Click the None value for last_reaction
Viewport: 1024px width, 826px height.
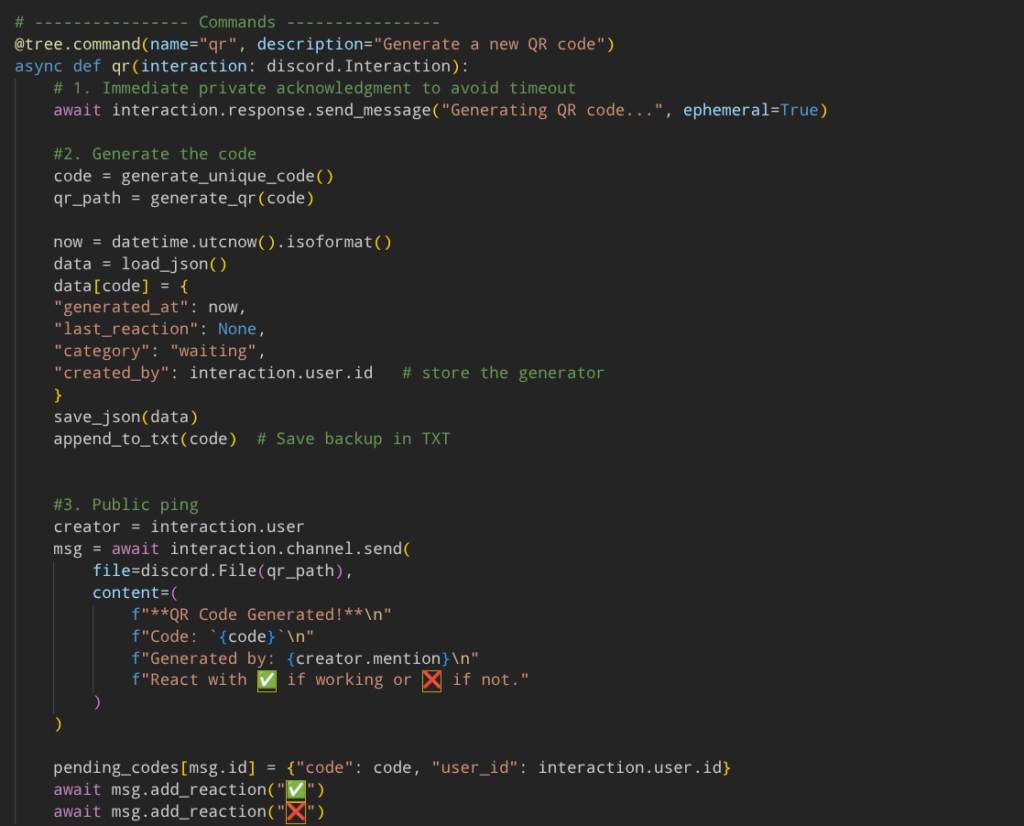237,328
